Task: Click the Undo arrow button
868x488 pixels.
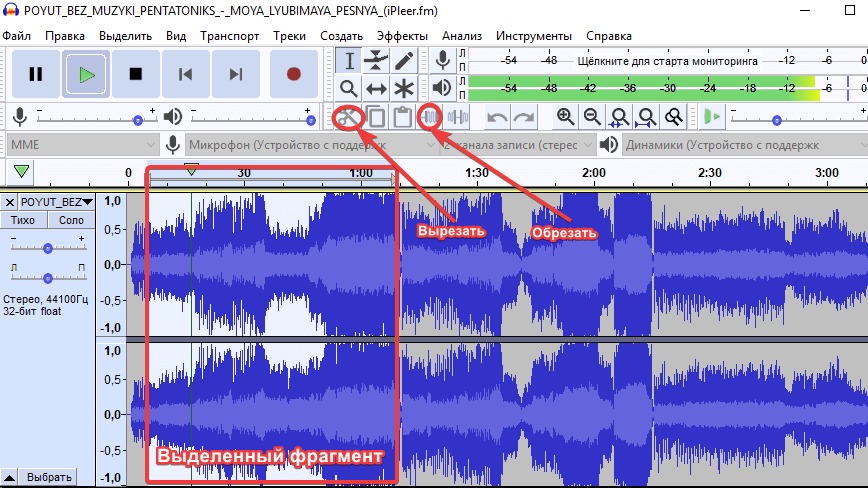Action: [497, 117]
